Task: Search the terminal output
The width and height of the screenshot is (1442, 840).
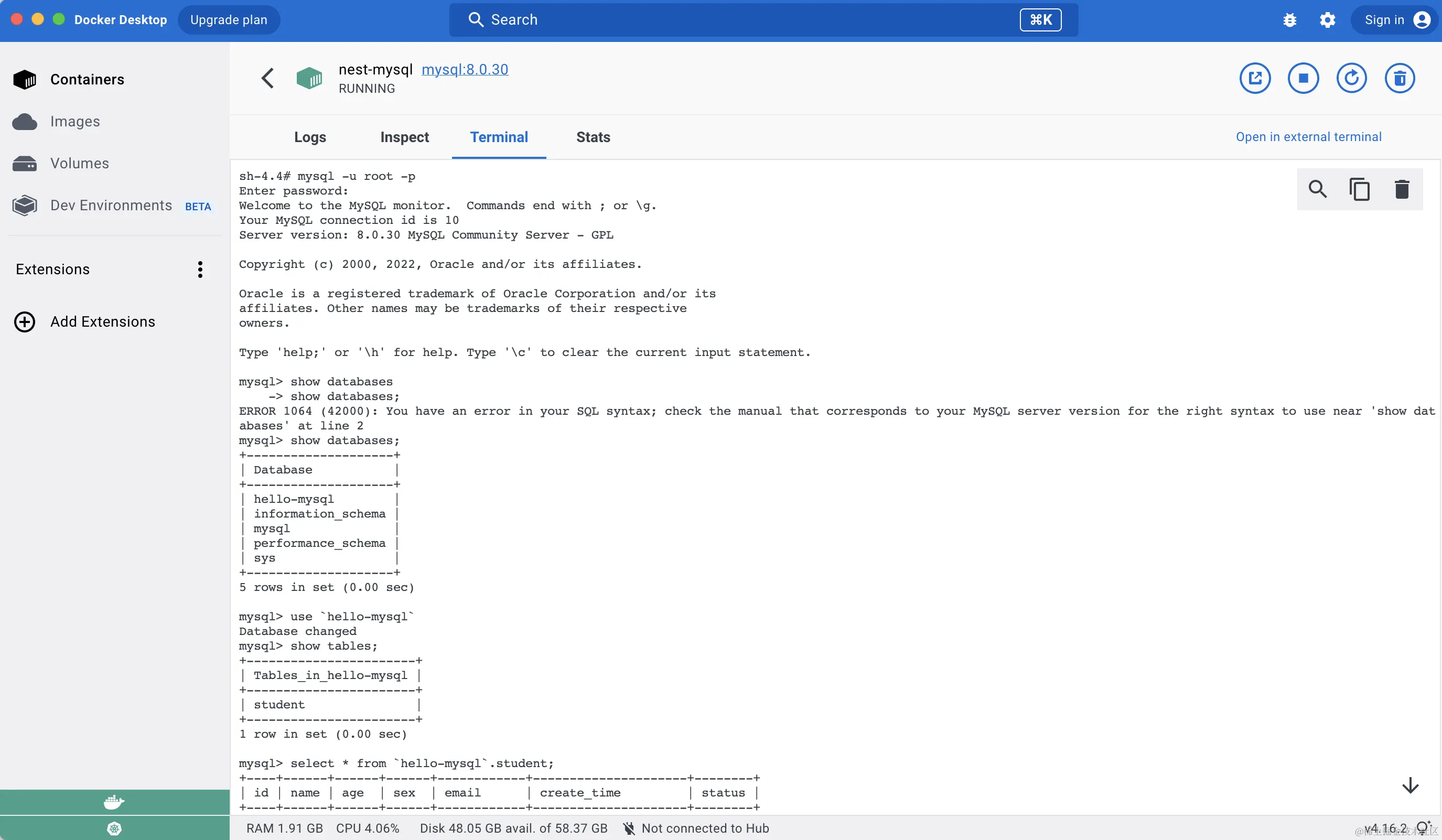Action: [1317, 189]
